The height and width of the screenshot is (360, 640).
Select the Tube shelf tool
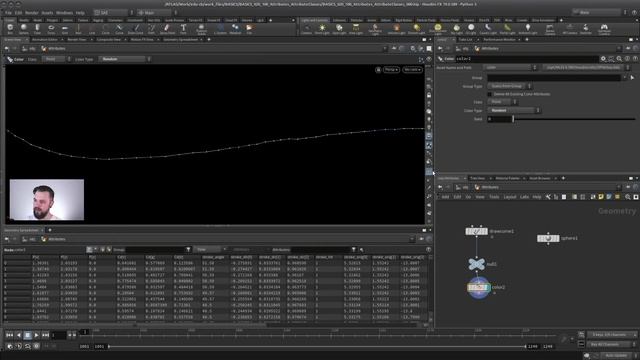tap(37, 29)
